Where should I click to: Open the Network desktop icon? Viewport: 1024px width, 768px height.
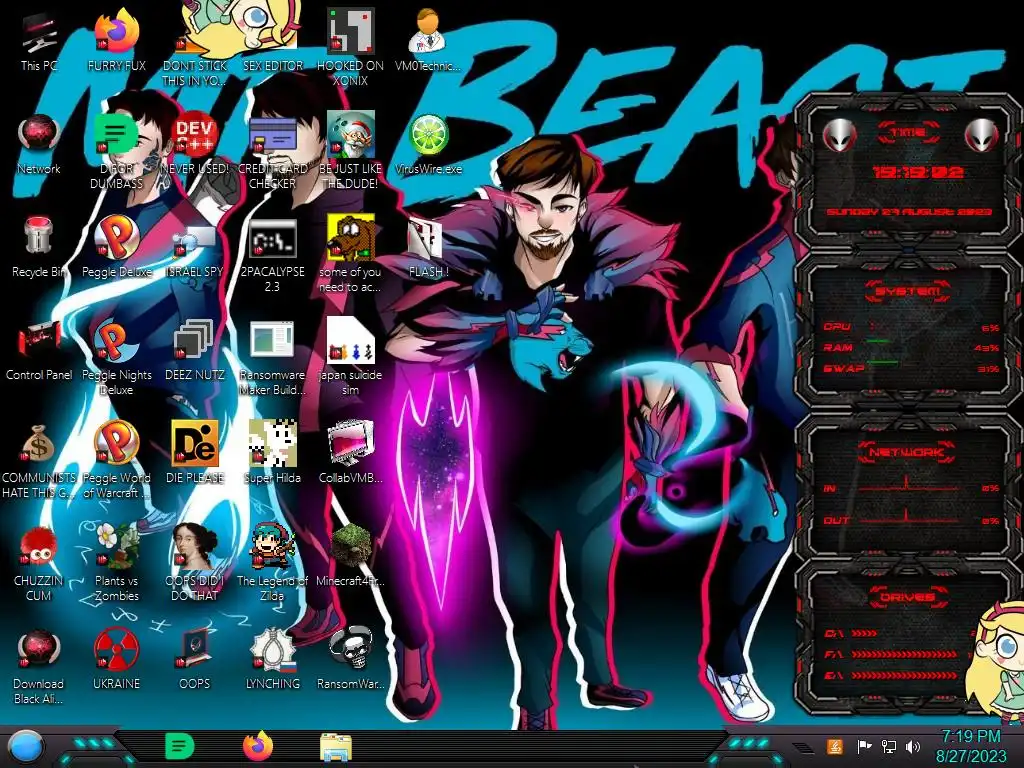pos(39,144)
